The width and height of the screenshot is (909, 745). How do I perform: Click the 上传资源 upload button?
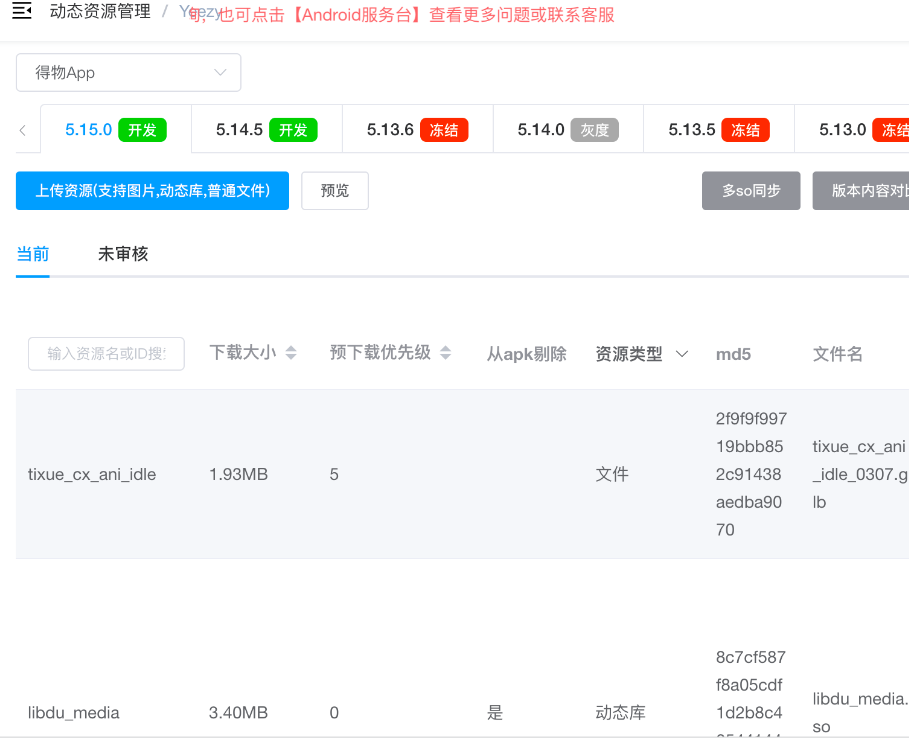(x=151, y=190)
